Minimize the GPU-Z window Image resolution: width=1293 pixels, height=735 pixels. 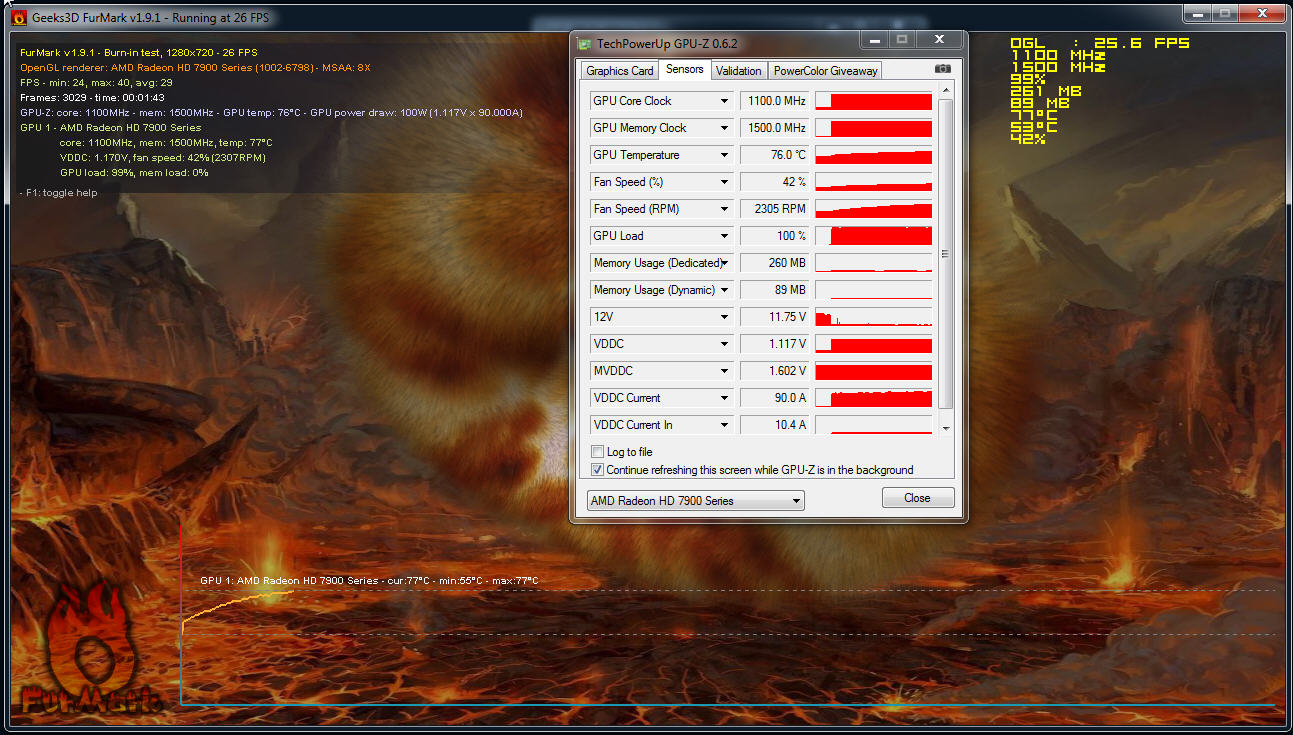(x=874, y=40)
